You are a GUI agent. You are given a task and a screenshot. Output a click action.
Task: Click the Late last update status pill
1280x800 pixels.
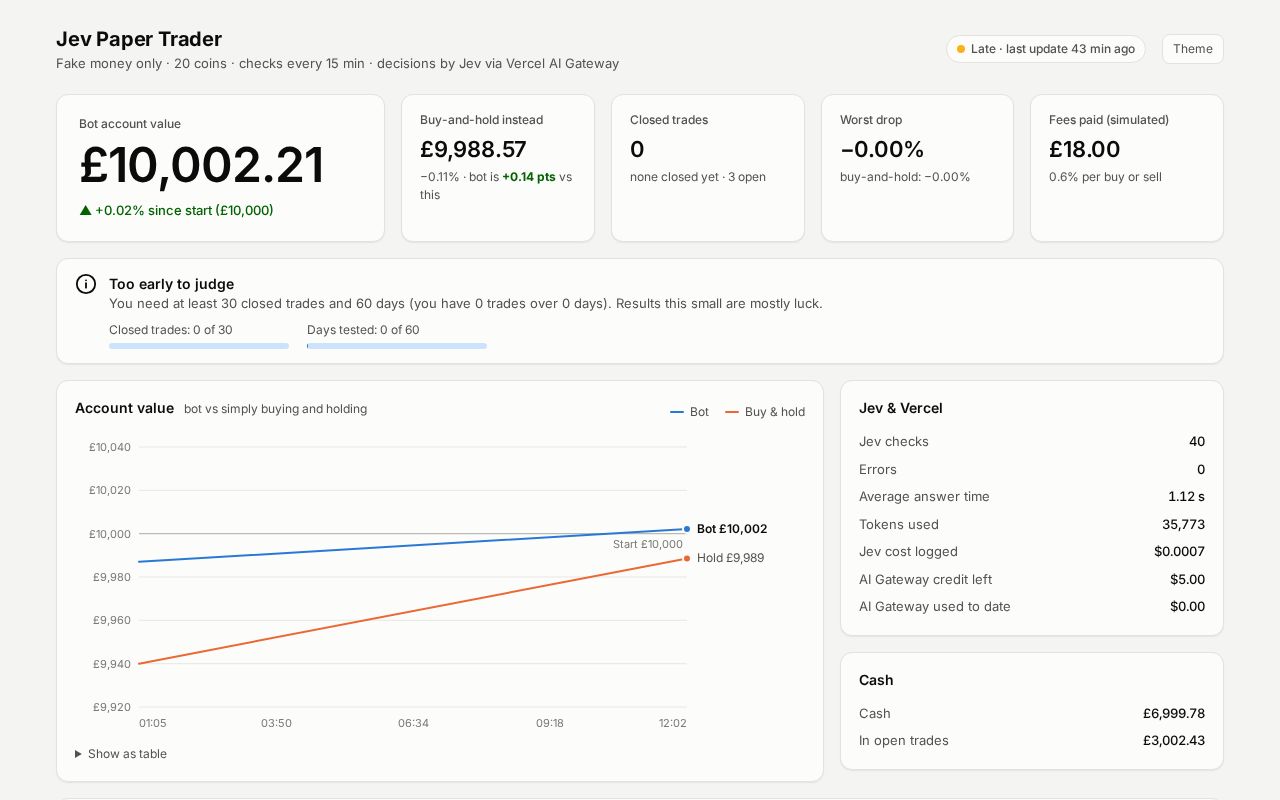click(x=1045, y=49)
